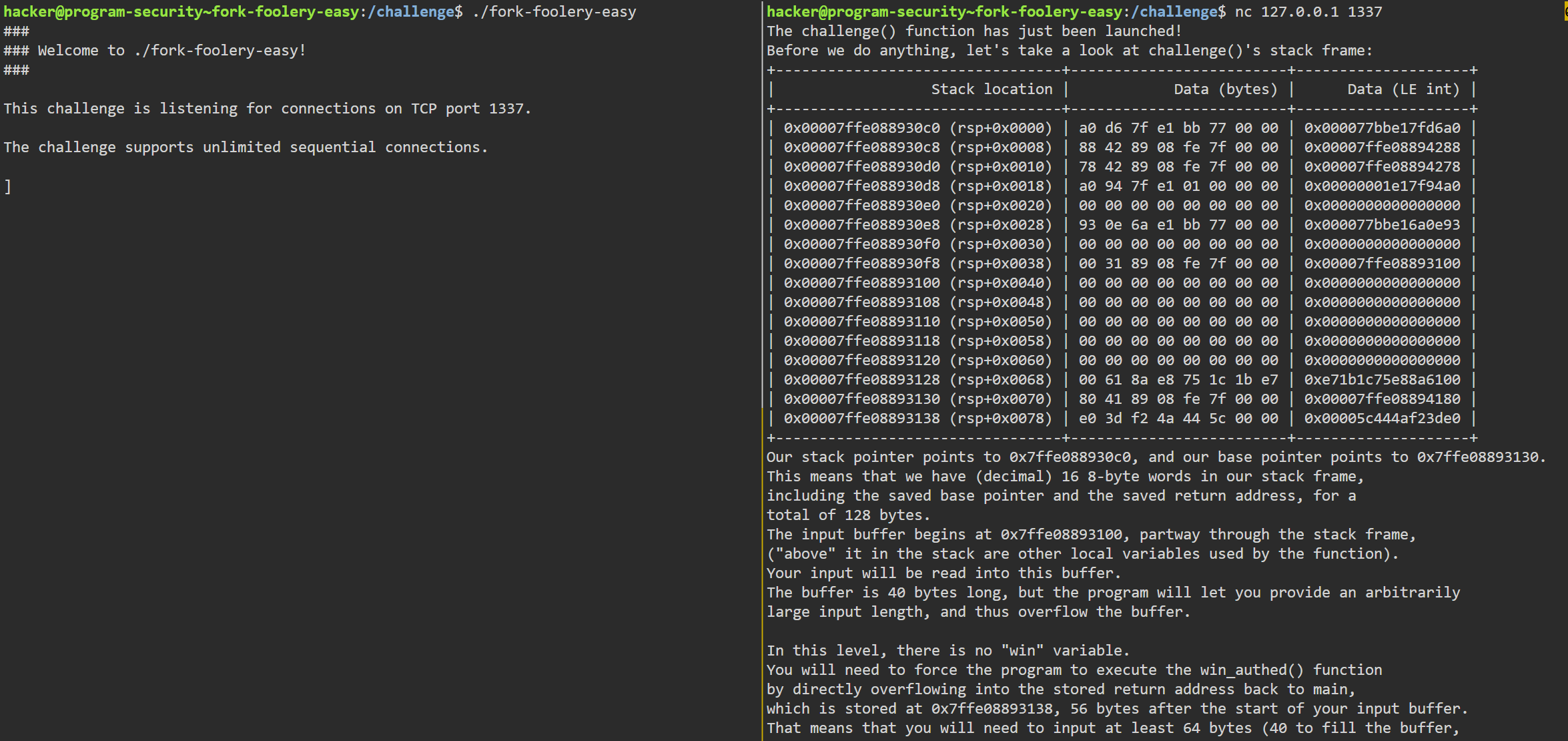Click the nc 127.0.0.1 1337 command text
The height and width of the screenshot is (741, 1568).
(1308, 12)
